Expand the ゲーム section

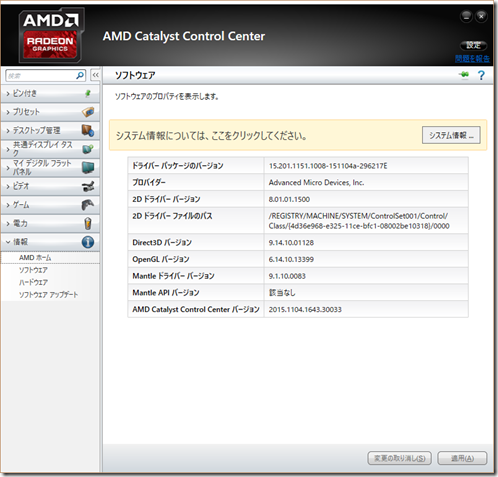[50, 205]
